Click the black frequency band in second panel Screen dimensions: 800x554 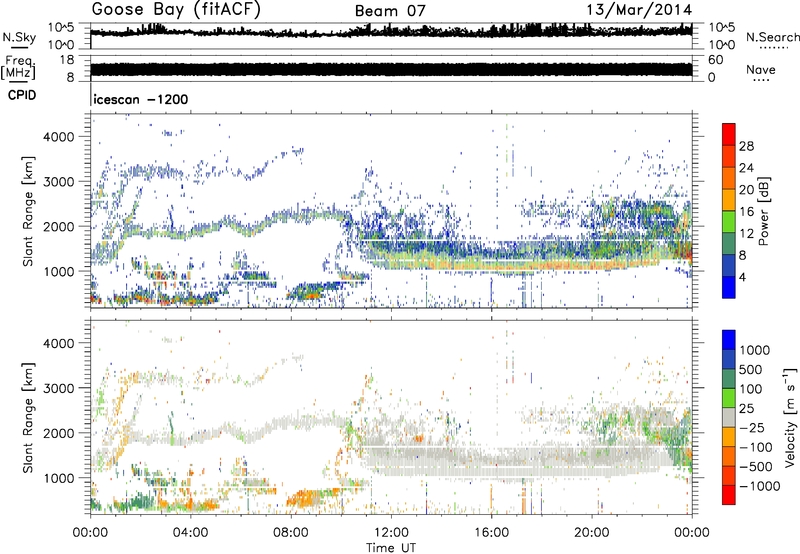tap(391, 69)
